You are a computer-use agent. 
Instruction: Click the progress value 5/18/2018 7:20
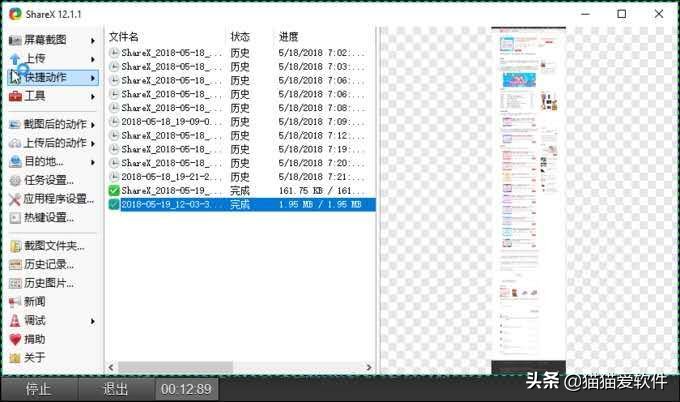pos(321,163)
